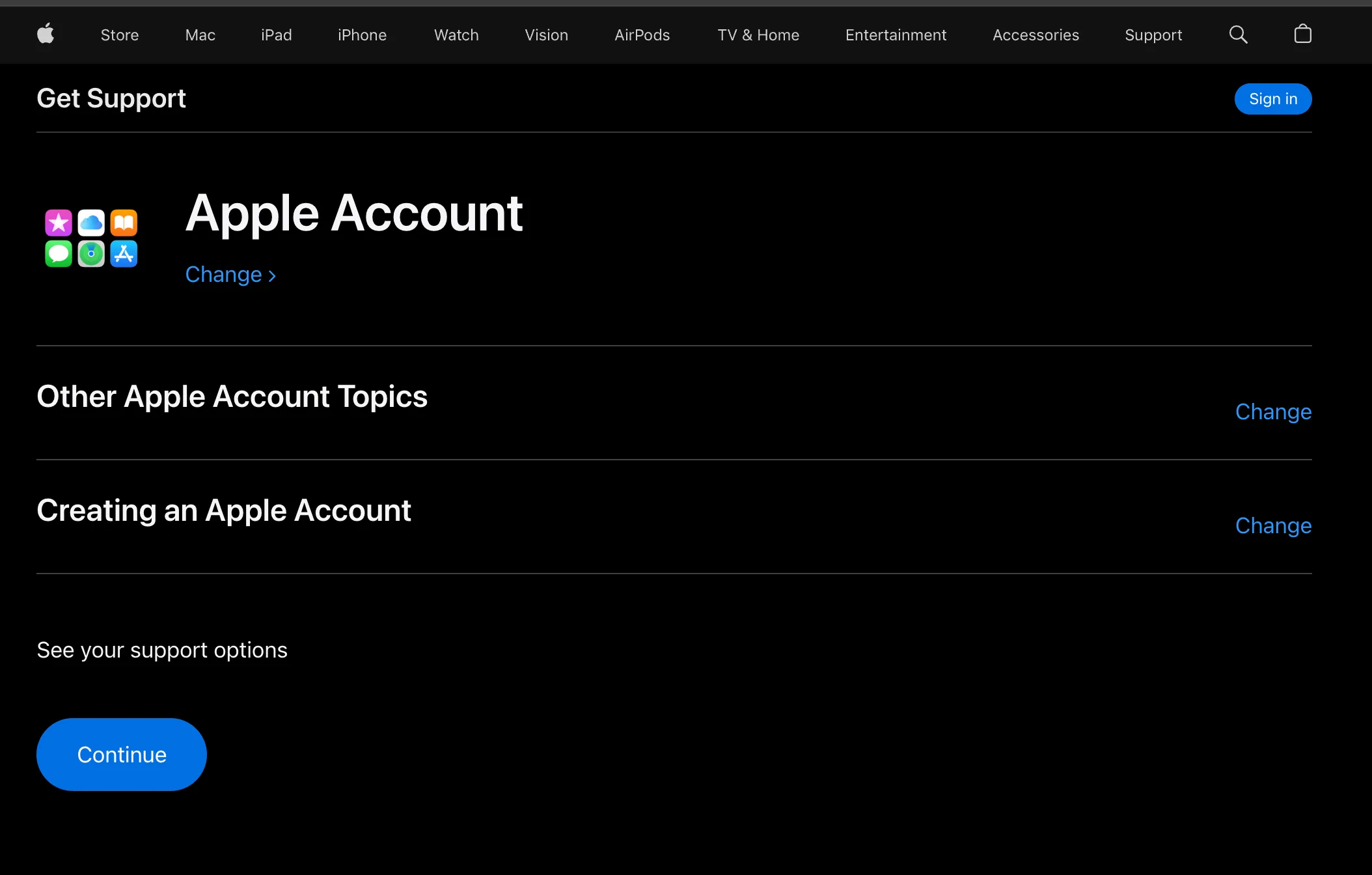Open the Mac menu
This screenshot has height=875, width=1372.
(x=200, y=35)
